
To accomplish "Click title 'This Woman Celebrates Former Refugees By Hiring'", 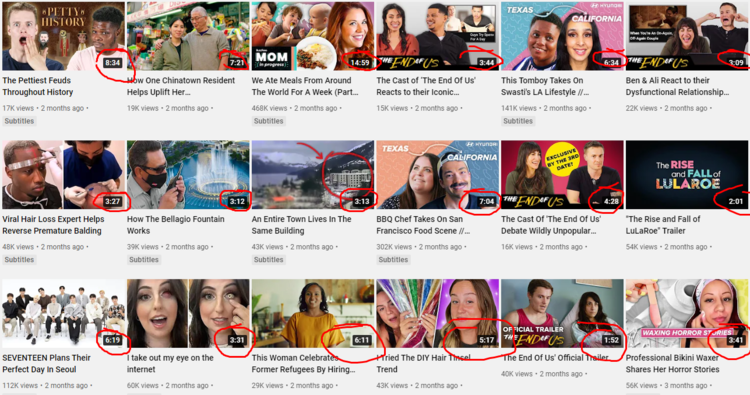I will coord(304,363).
